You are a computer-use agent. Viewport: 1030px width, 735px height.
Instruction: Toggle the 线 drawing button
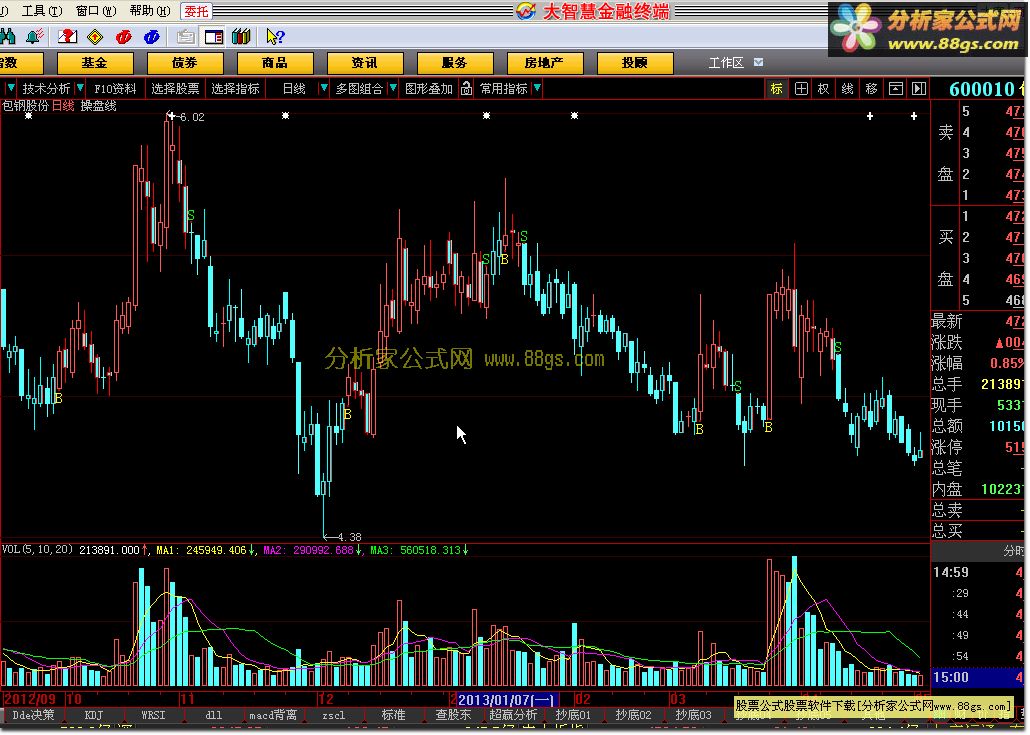(847, 89)
